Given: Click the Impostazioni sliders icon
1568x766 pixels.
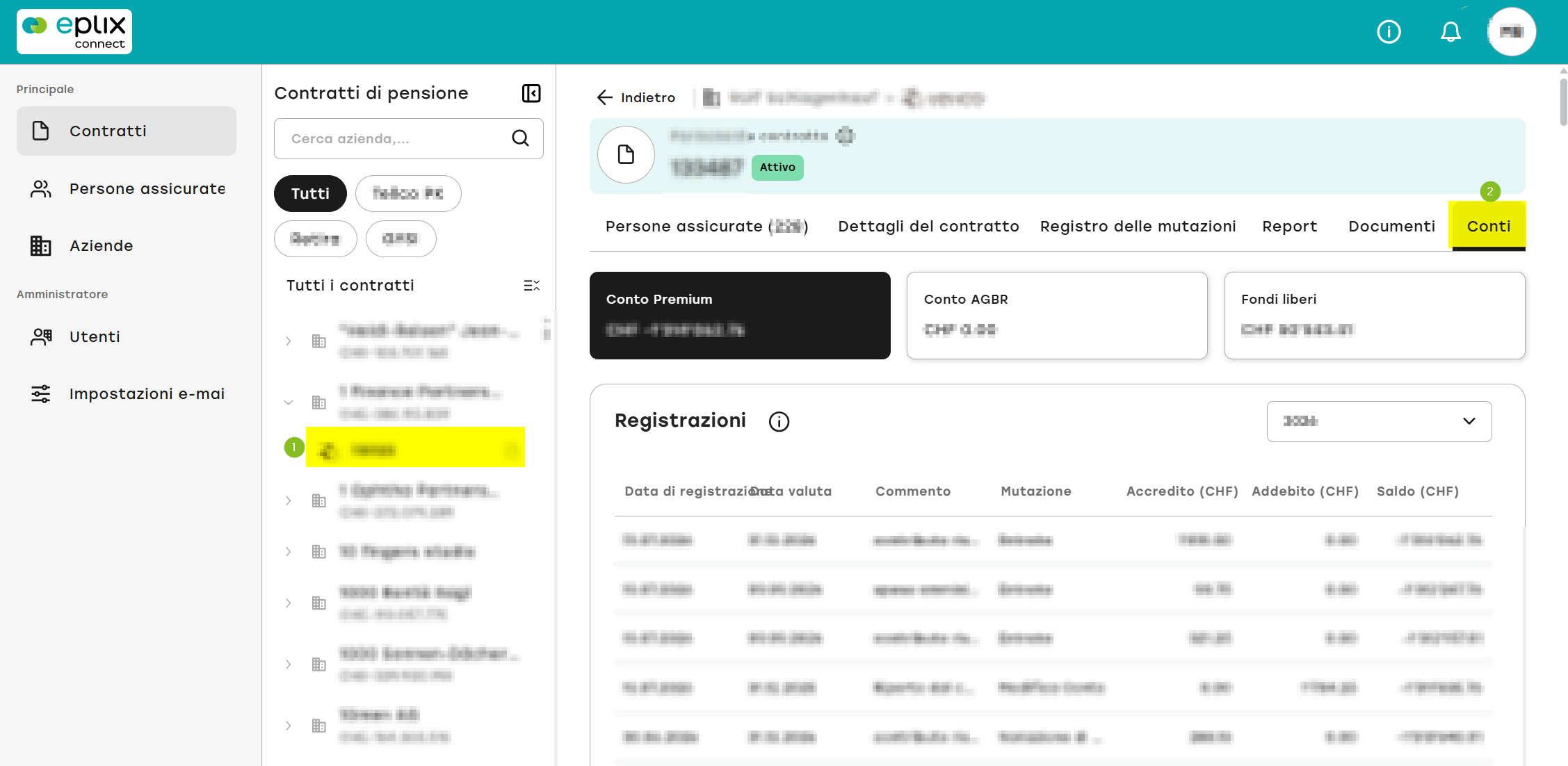Looking at the screenshot, I should point(41,393).
